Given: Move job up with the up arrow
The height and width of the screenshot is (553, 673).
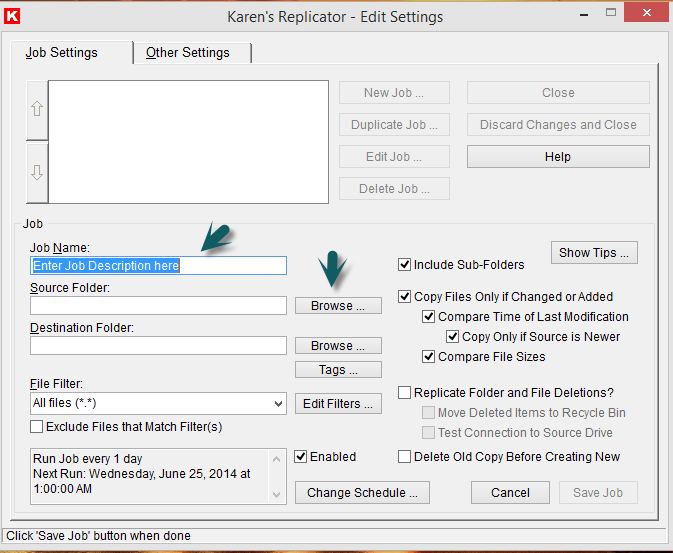Looking at the screenshot, I should point(37,109).
